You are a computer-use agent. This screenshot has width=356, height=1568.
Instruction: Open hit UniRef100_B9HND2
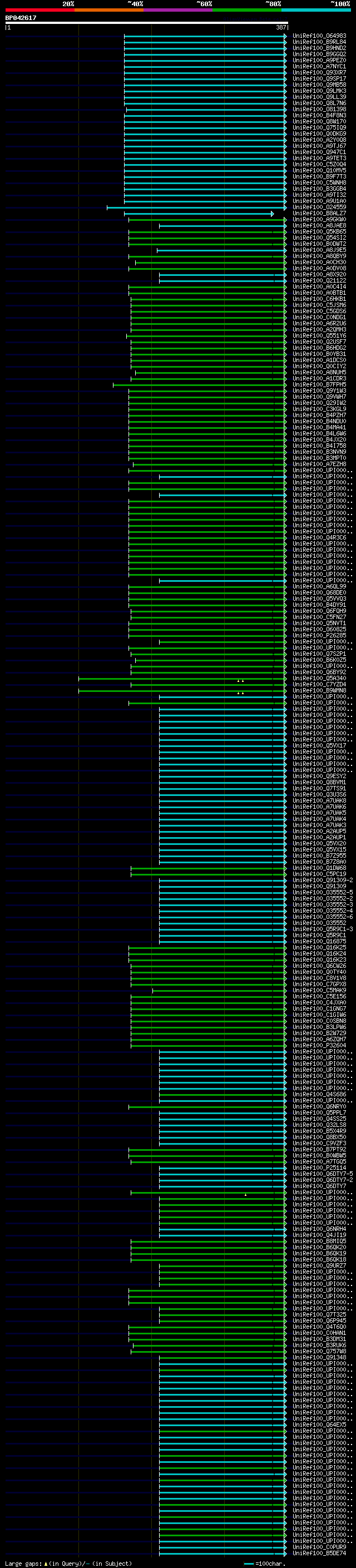coord(319,48)
